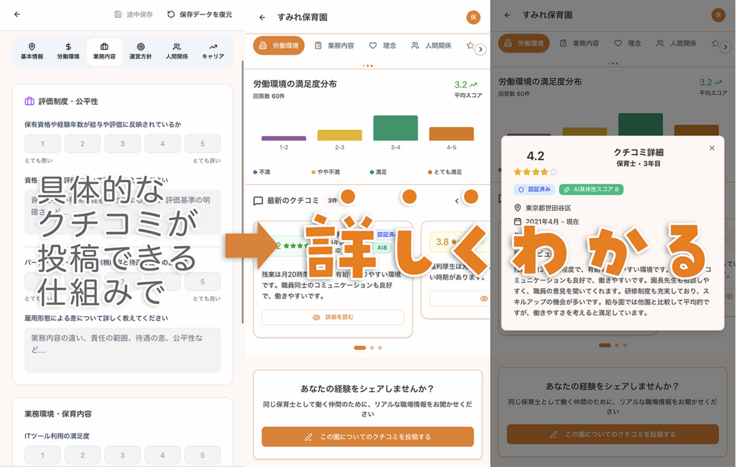Image resolution: width=736 pixels, height=467 pixels.
Task: Click the eye icon on second review card
Action: [x=484, y=299]
